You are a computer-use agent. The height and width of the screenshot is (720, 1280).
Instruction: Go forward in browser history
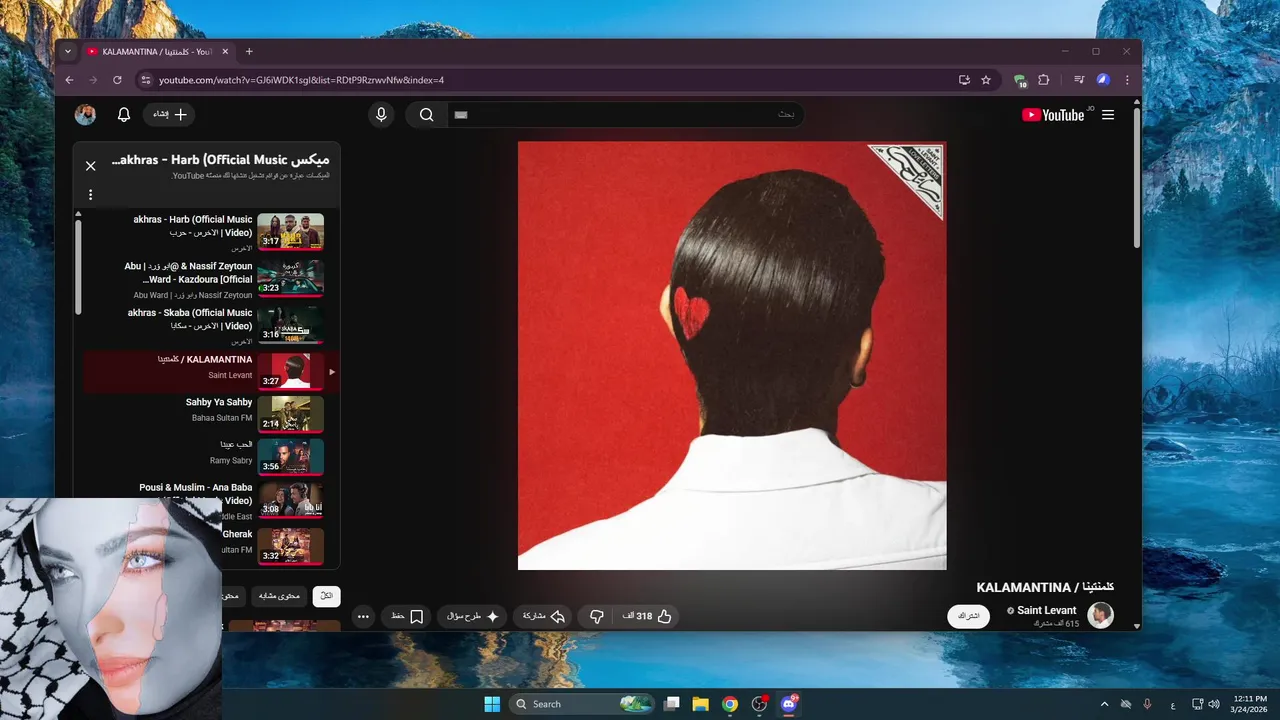[x=93, y=80]
